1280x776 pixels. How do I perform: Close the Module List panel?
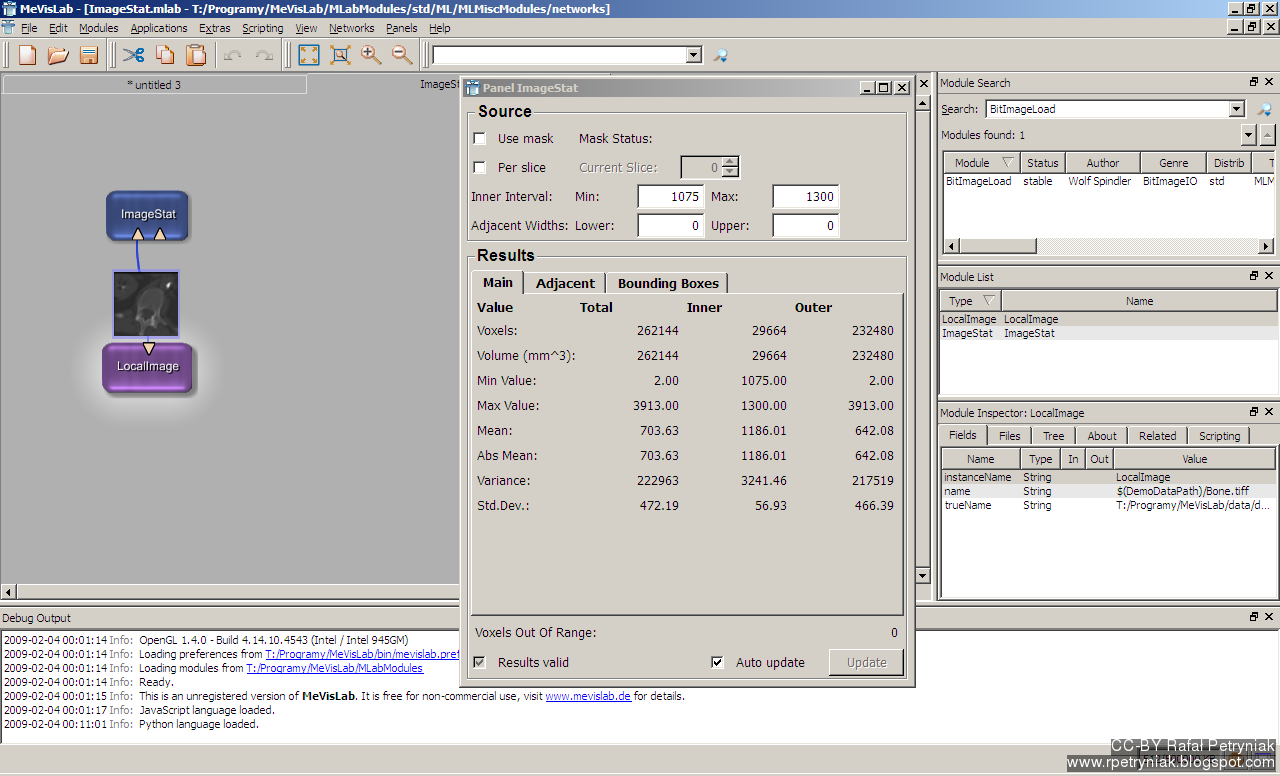click(1269, 276)
